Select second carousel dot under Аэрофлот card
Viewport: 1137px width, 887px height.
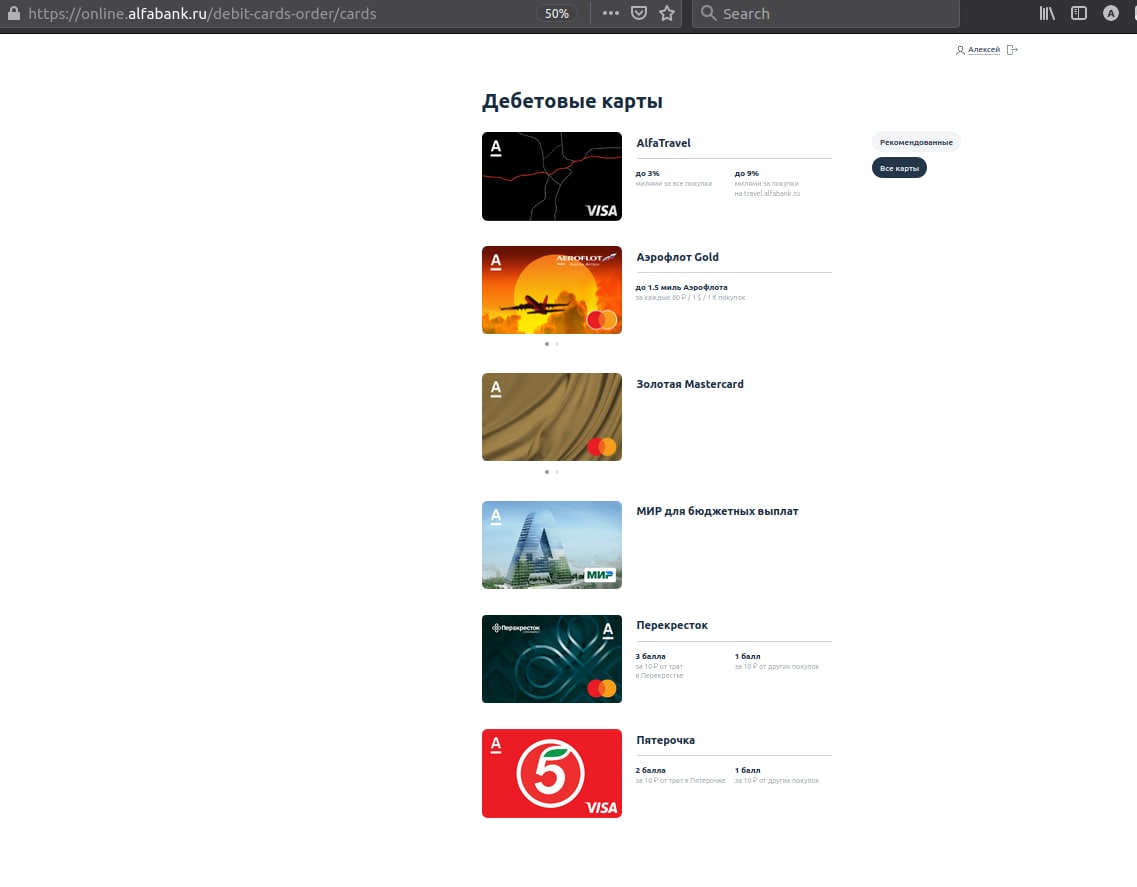557,344
